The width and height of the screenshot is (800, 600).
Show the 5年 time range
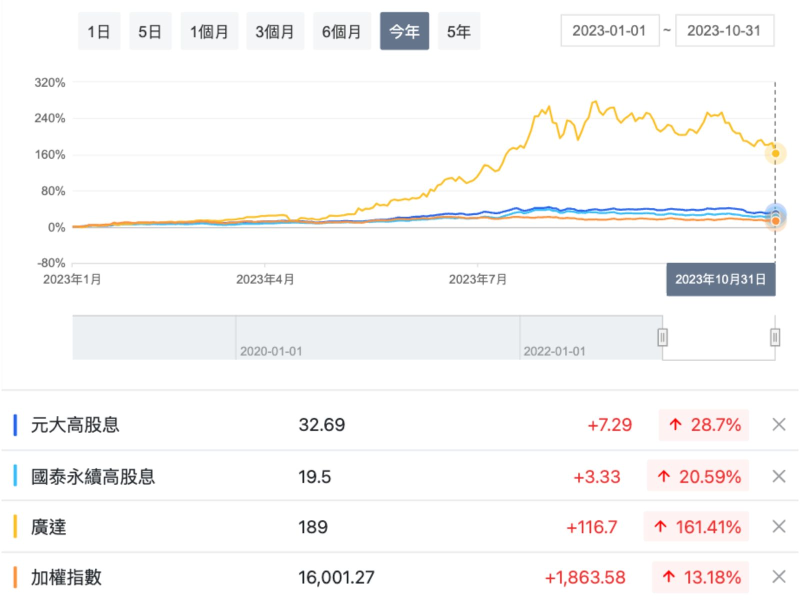click(459, 31)
